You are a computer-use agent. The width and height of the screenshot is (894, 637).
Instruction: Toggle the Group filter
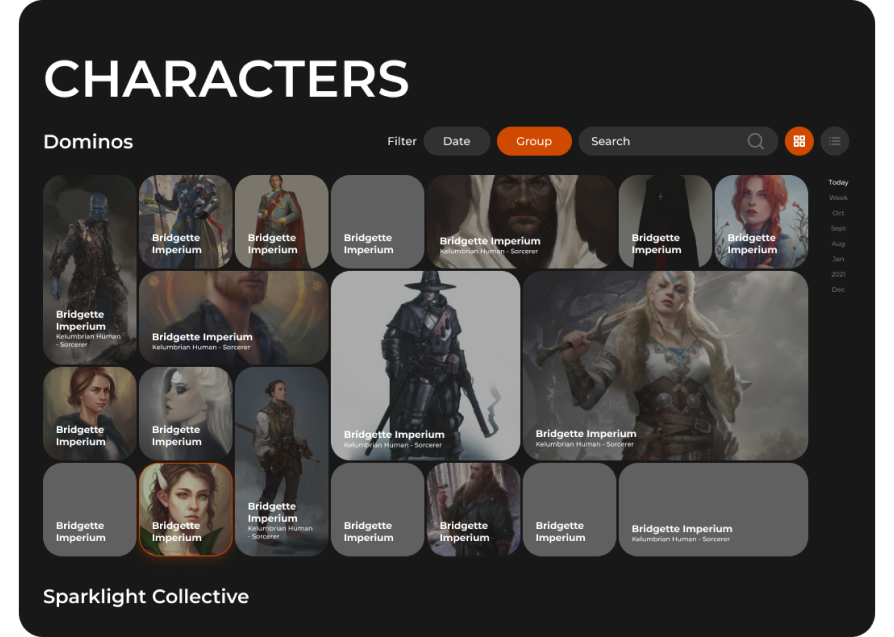tap(534, 141)
